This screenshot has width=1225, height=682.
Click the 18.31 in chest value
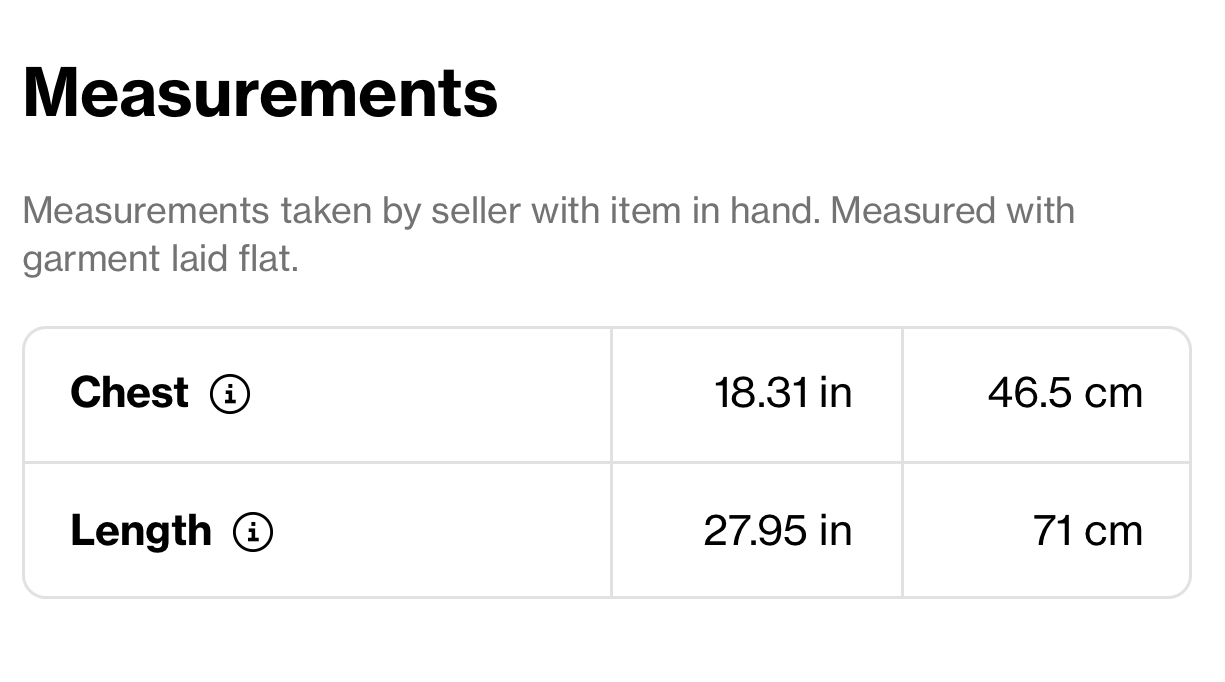click(x=783, y=393)
